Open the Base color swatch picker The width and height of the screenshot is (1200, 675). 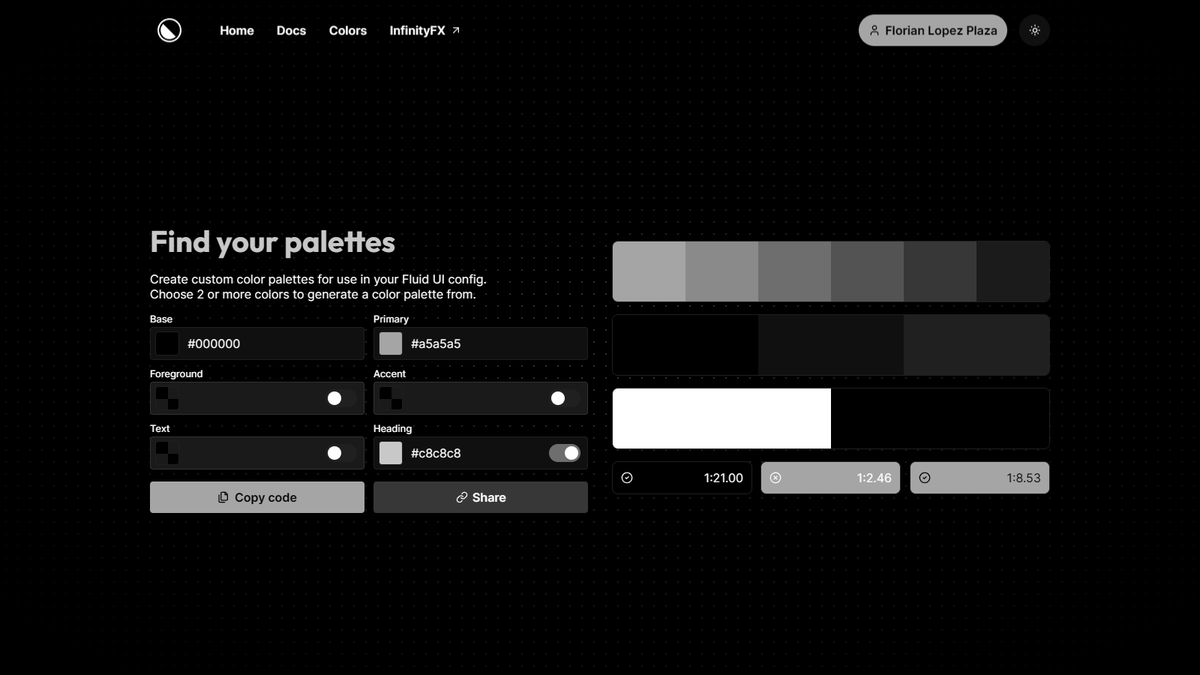coord(167,344)
